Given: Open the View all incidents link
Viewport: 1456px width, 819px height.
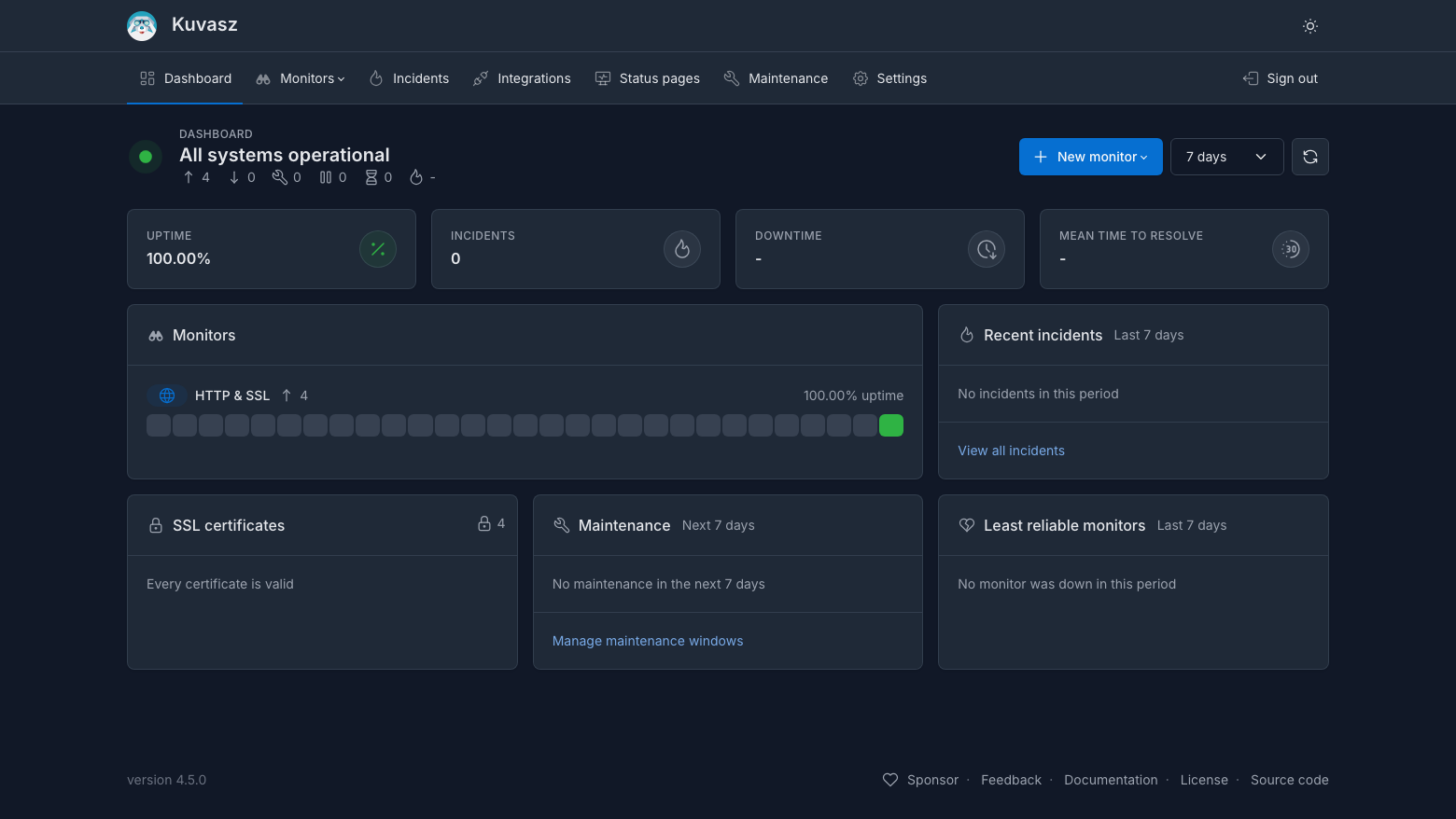Looking at the screenshot, I should 1011,451.
